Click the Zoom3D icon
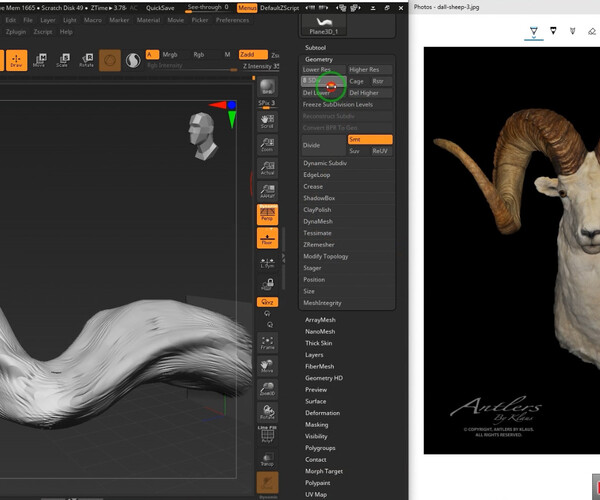 click(267, 389)
